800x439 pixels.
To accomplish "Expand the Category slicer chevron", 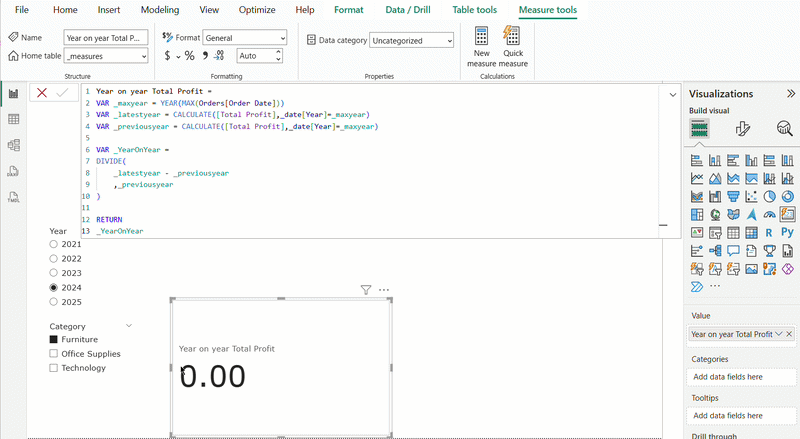I will pyautogui.click(x=129, y=326).
